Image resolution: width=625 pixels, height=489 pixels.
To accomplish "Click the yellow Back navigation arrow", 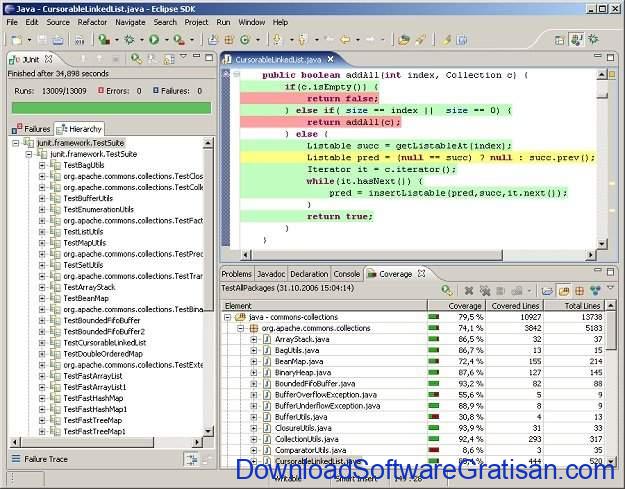I will (345, 39).
